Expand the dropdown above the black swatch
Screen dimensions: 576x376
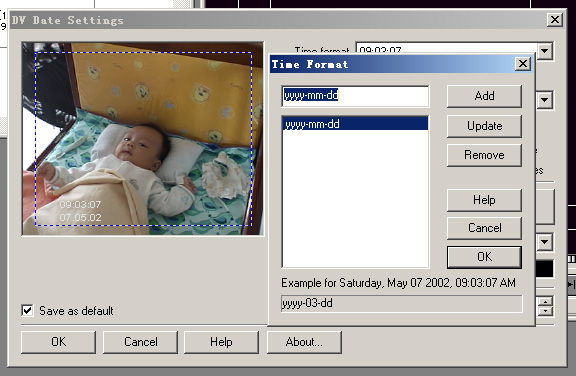coord(544,242)
